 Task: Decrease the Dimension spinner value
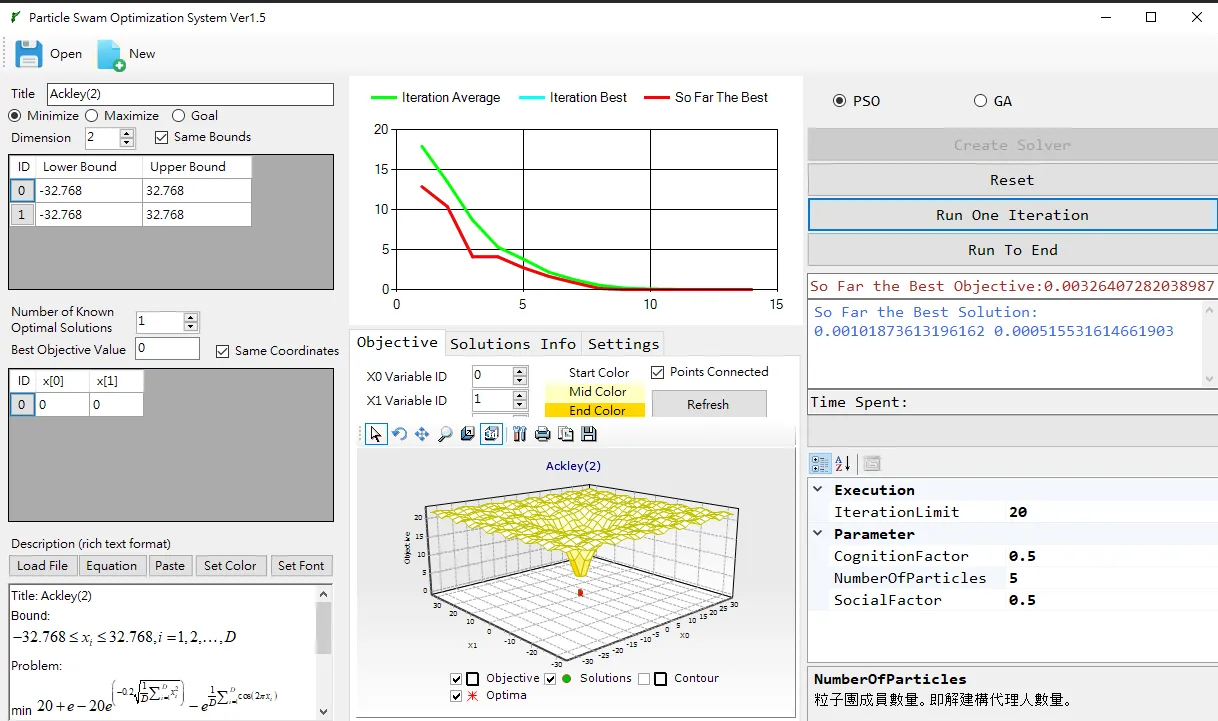(x=127, y=143)
